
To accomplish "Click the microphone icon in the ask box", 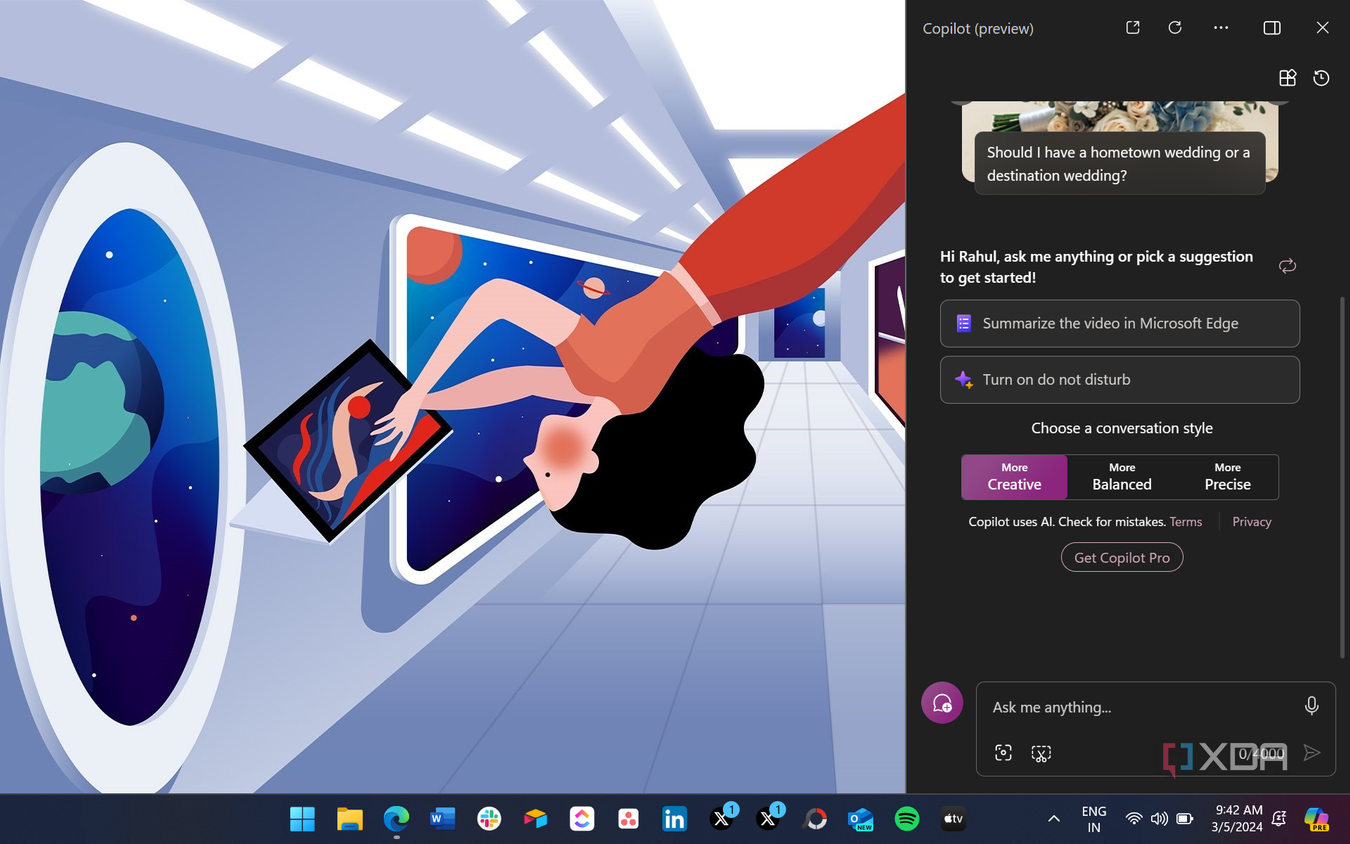I will tap(1311, 706).
